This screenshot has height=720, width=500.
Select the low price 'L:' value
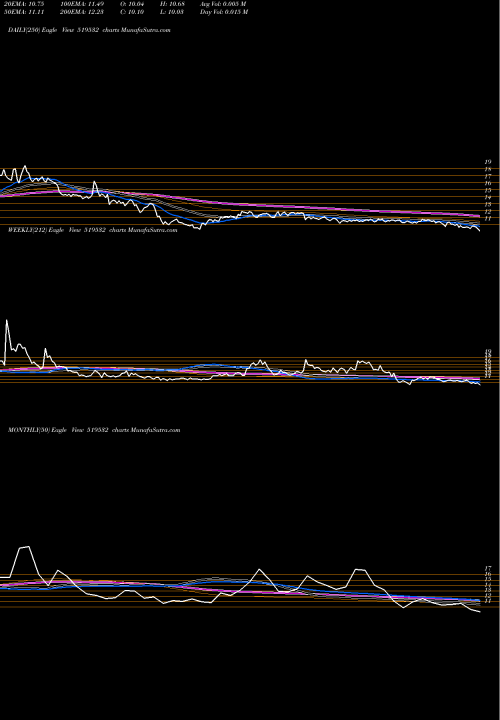[172, 12]
